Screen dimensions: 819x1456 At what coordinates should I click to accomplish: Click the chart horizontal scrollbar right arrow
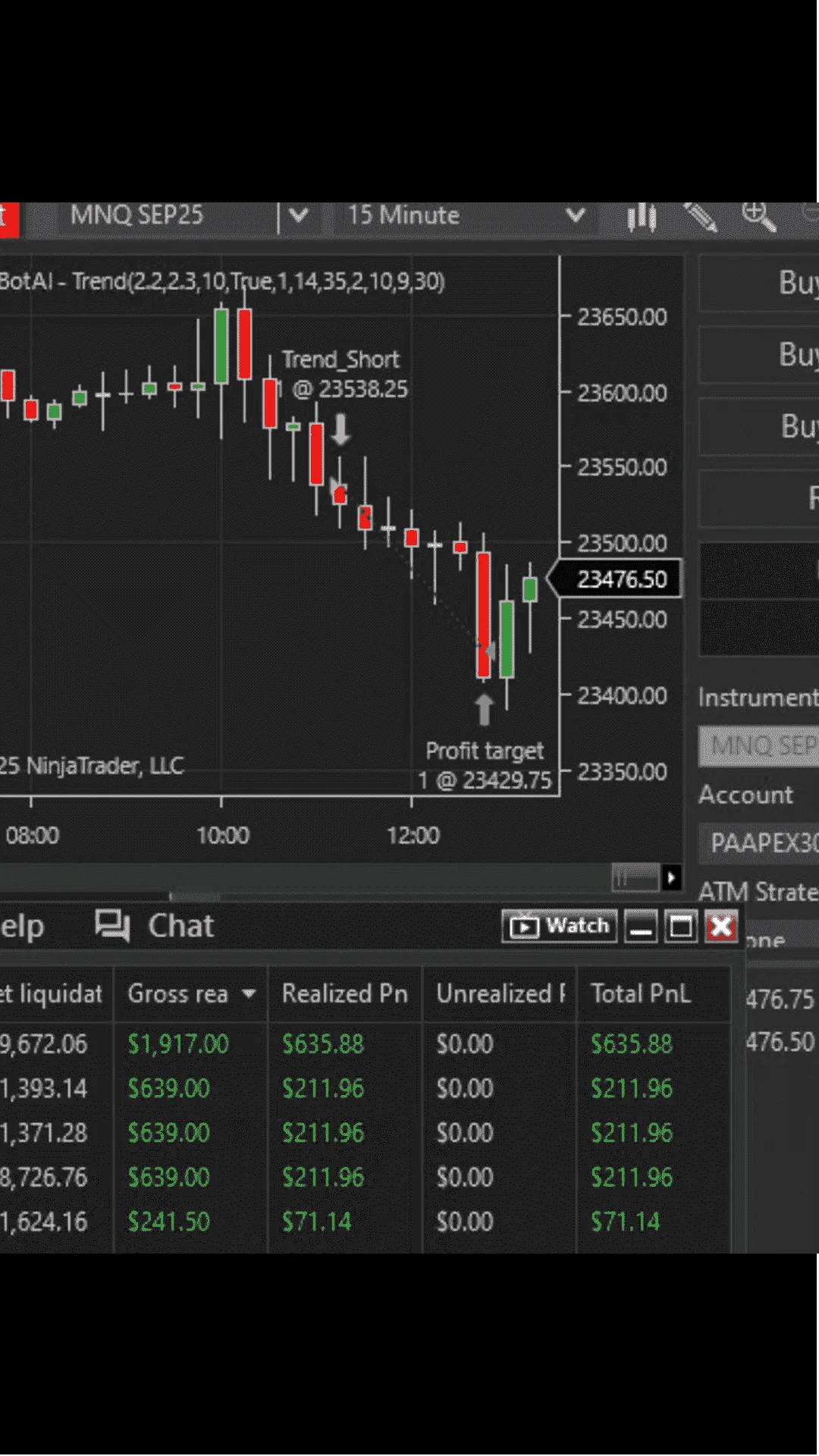click(671, 878)
